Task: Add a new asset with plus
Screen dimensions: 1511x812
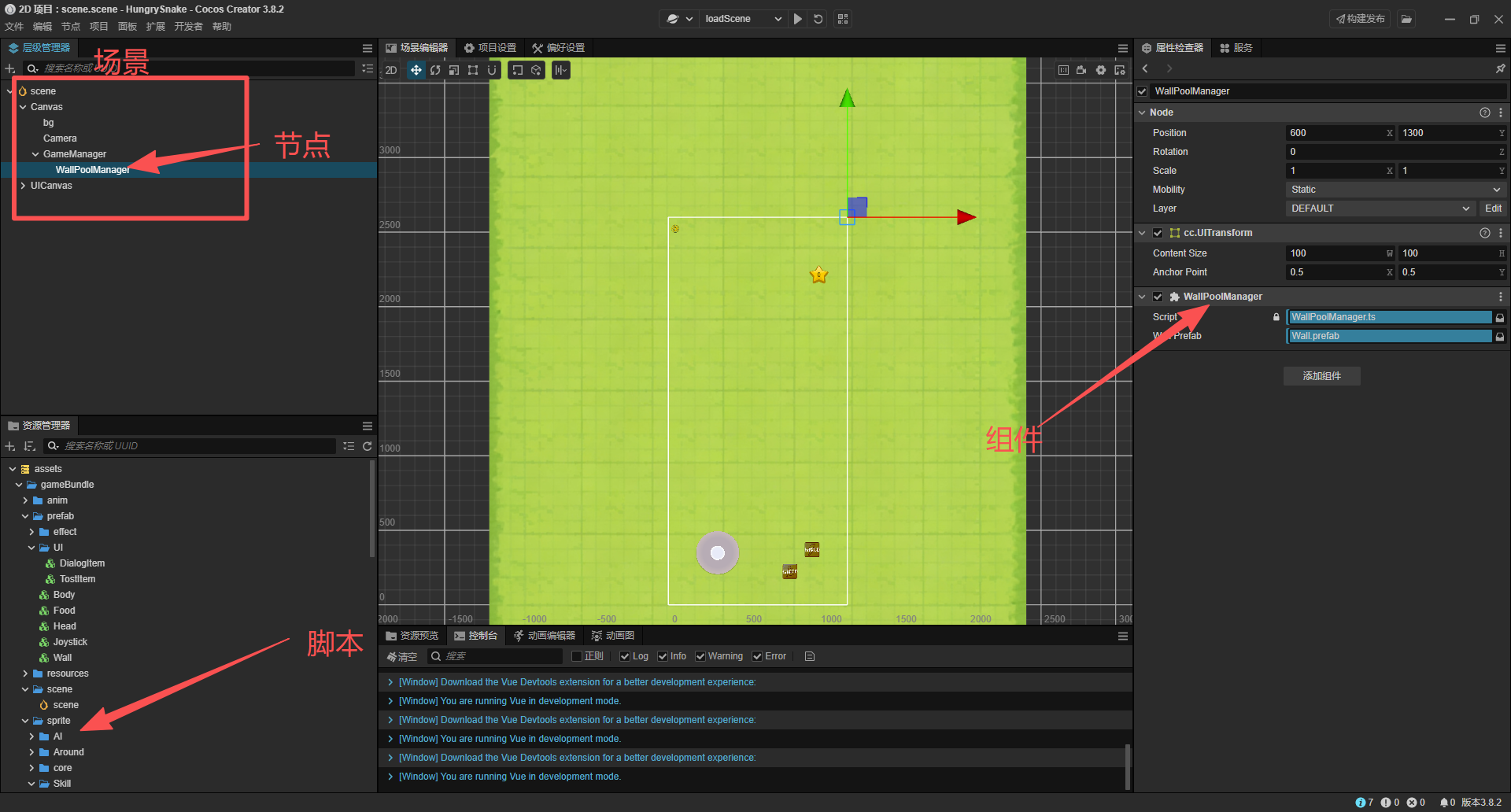Action: pyautogui.click(x=10, y=446)
